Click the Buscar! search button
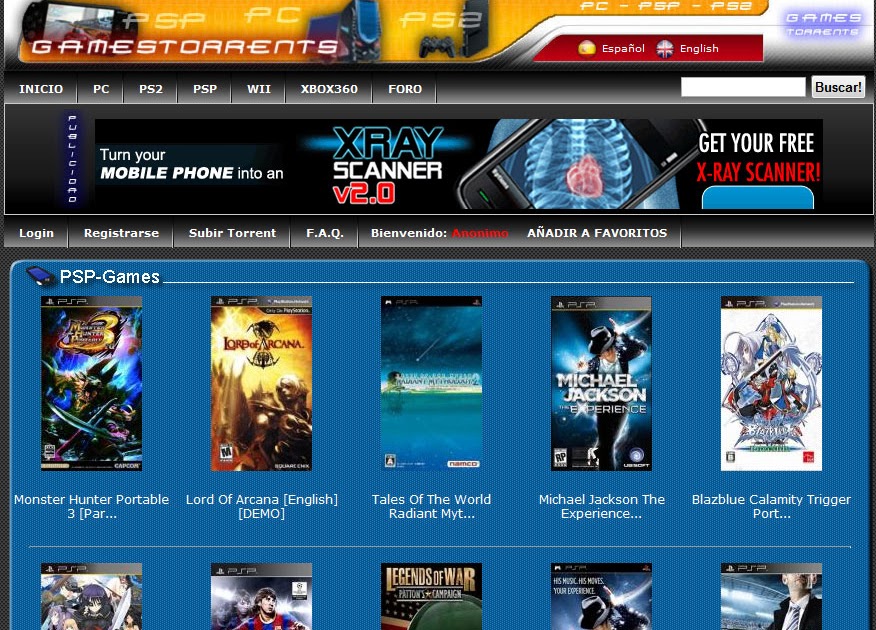876x630 pixels. click(838, 87)
